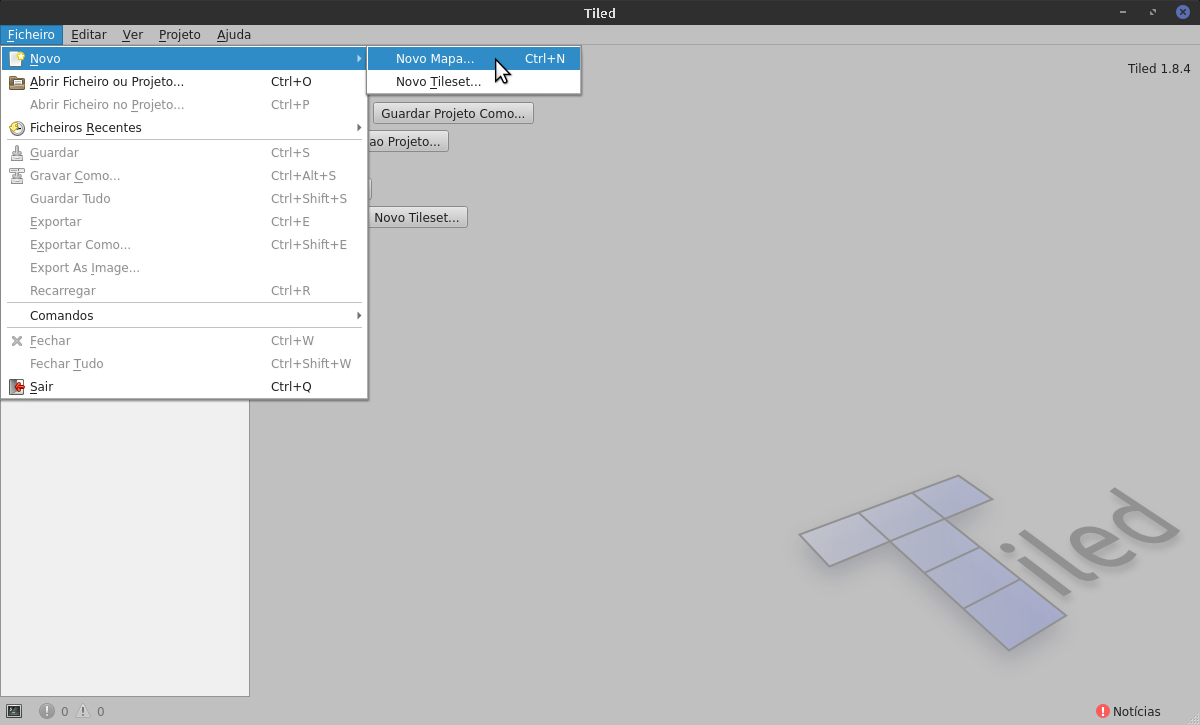Open the Projeto menu
Viewport: 1200px width, 725px height.
point(180,34)
